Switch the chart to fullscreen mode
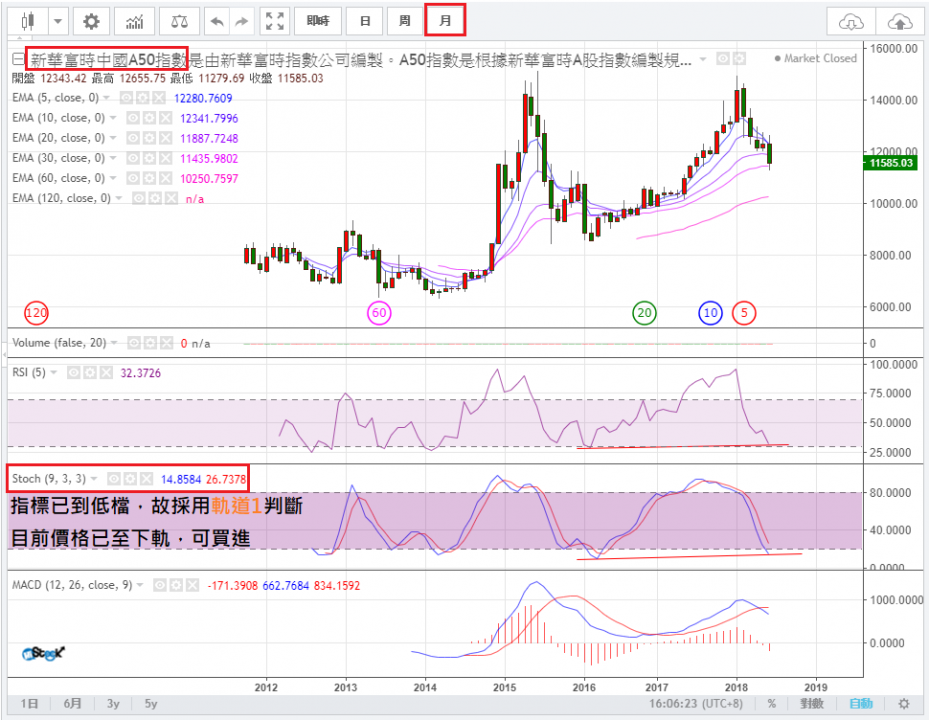Image resolution: width=929 pixels, height=720 pixels. pyautogui.click(x=277, y=21)
